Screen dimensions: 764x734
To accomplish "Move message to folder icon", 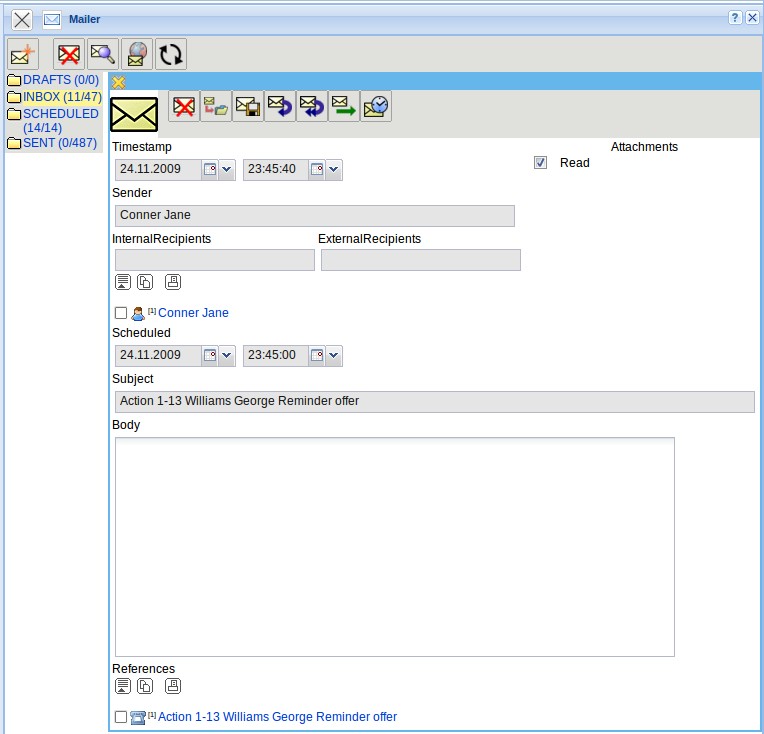I will 215,107.
